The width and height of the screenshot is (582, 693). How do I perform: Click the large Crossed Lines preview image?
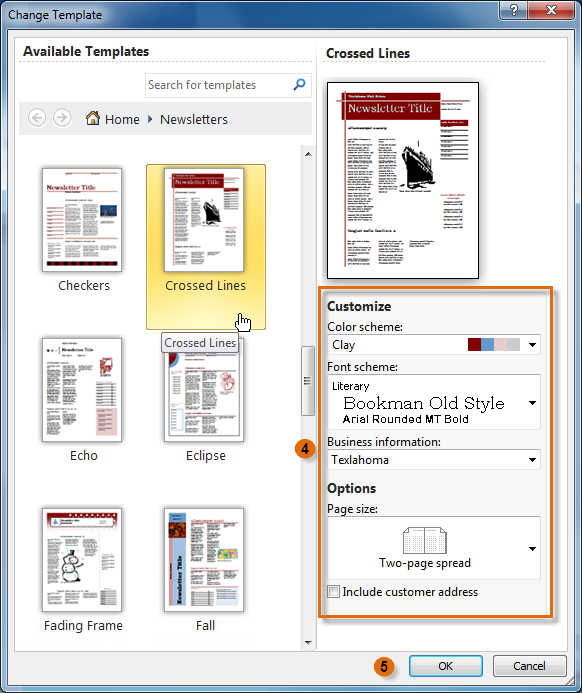[403, 180]
